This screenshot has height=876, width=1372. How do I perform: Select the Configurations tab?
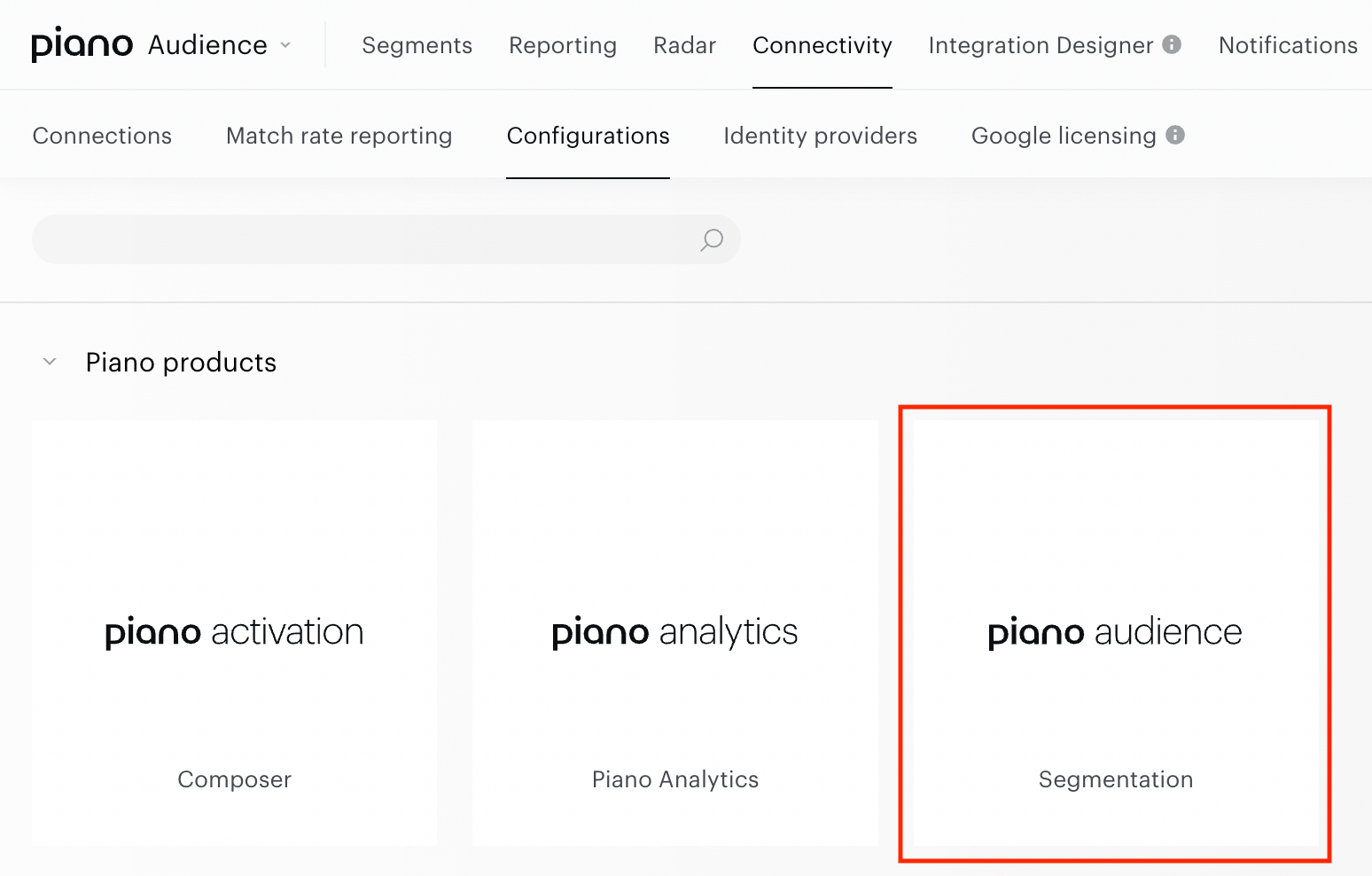click(x=588, y=136)
